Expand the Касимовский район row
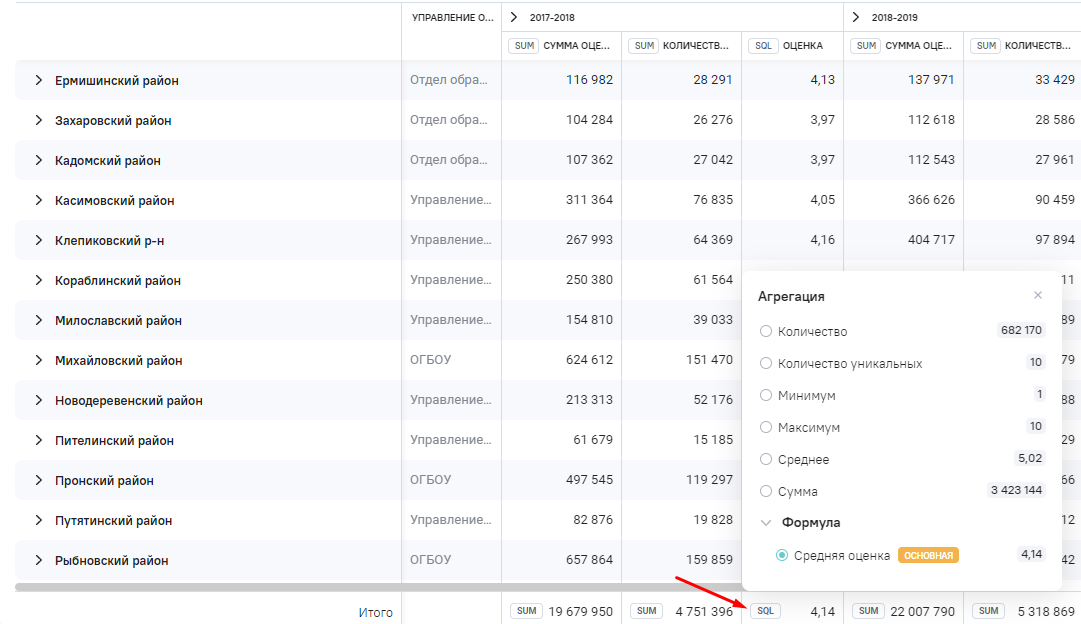 pyautogui.click(x=38, y=200)
